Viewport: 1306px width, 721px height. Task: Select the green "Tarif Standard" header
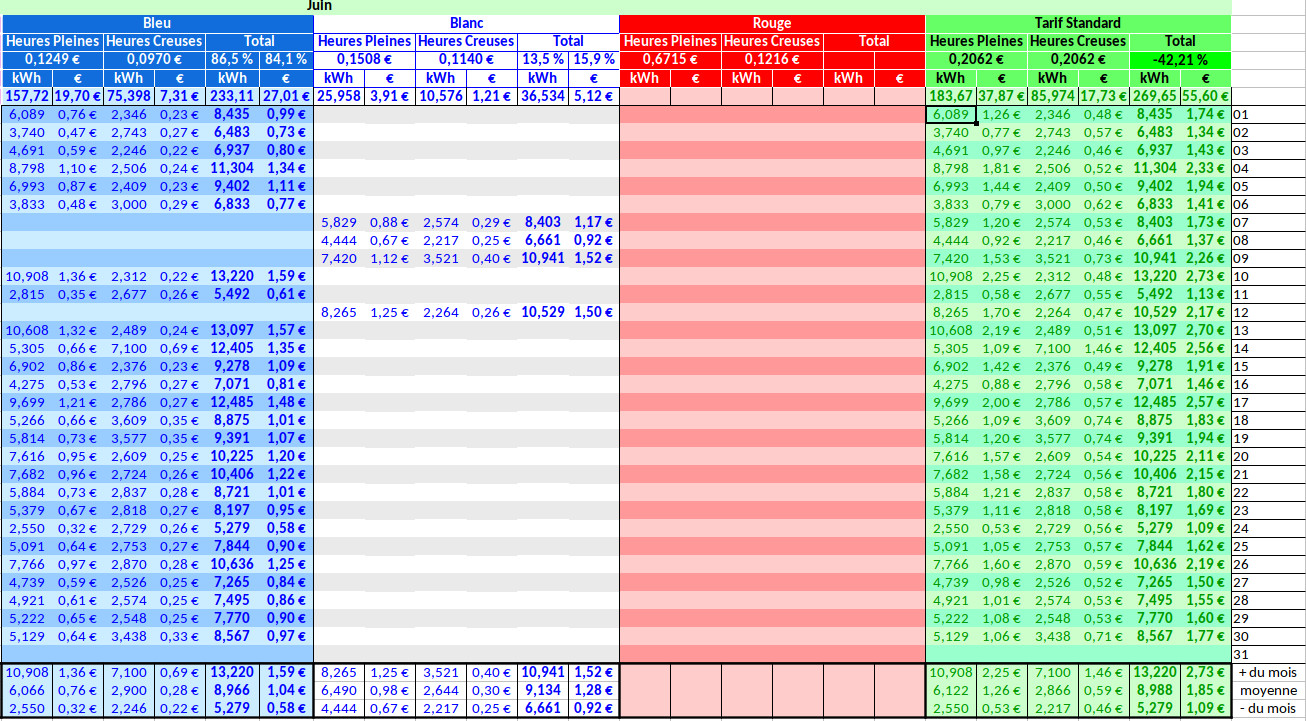click(1077, 23)
